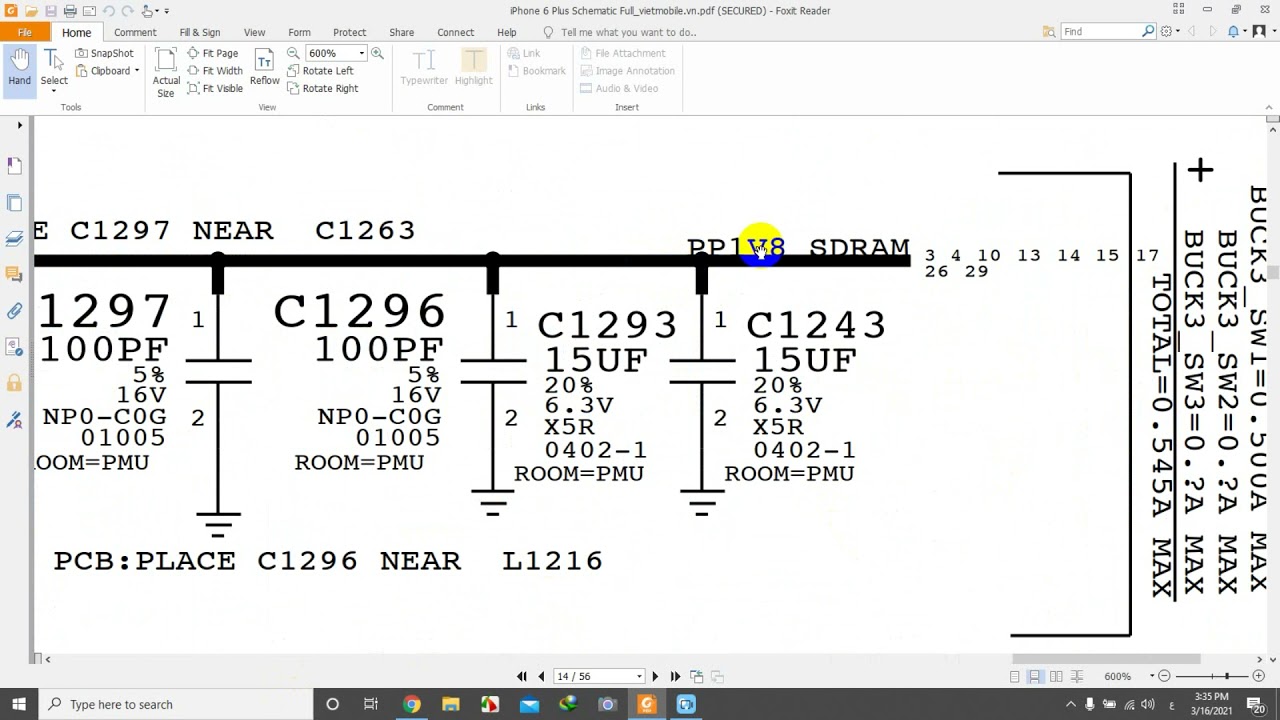This screenshot has height=720, width=1280.
Task: Open the zoom percentage dropdown in ribbon
Action: tap(361, 53)
